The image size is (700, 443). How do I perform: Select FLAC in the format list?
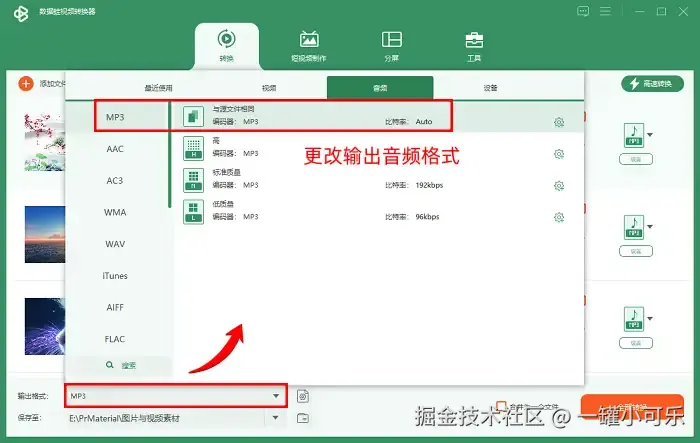[x=115, y=339]
